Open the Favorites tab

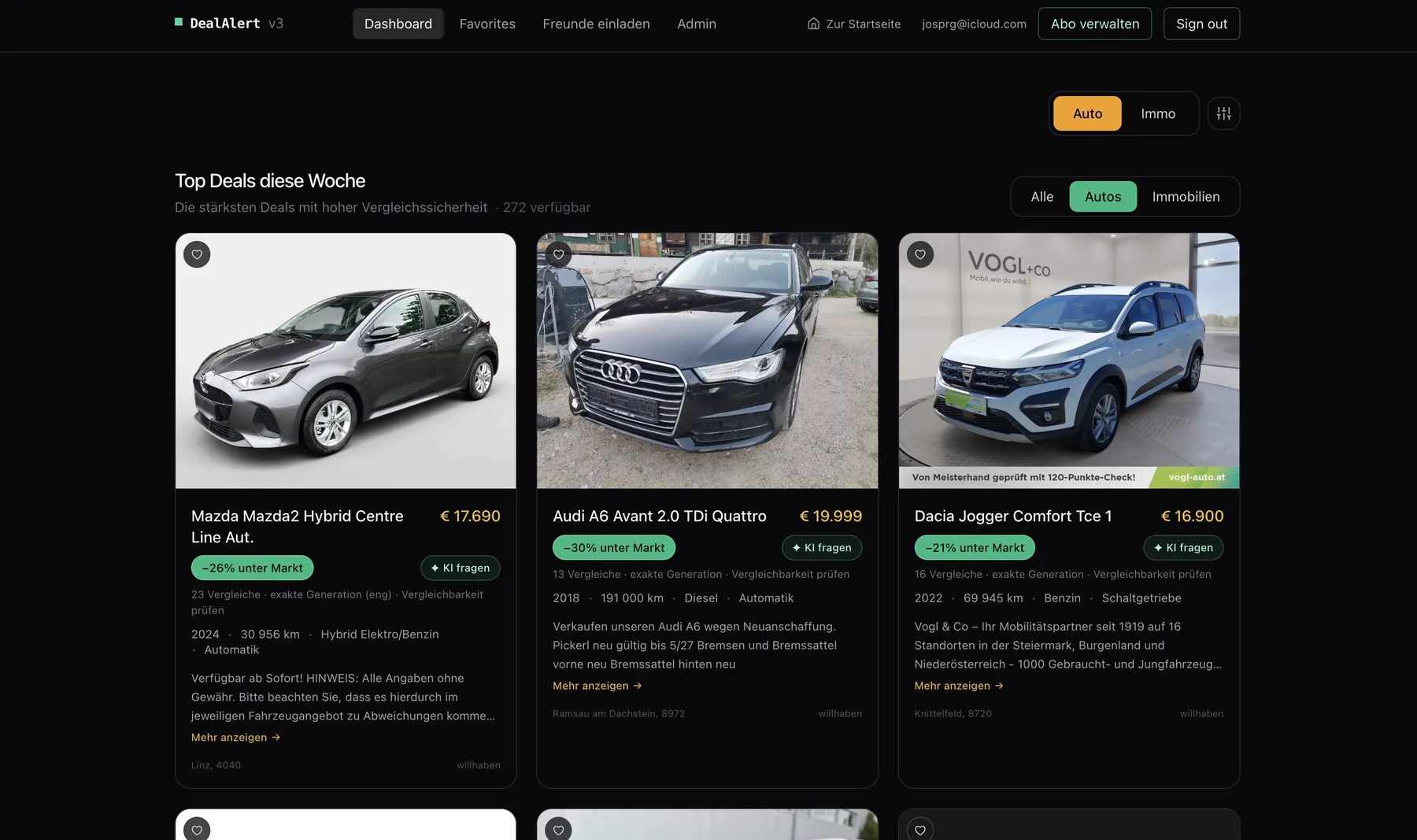point(487,24)
